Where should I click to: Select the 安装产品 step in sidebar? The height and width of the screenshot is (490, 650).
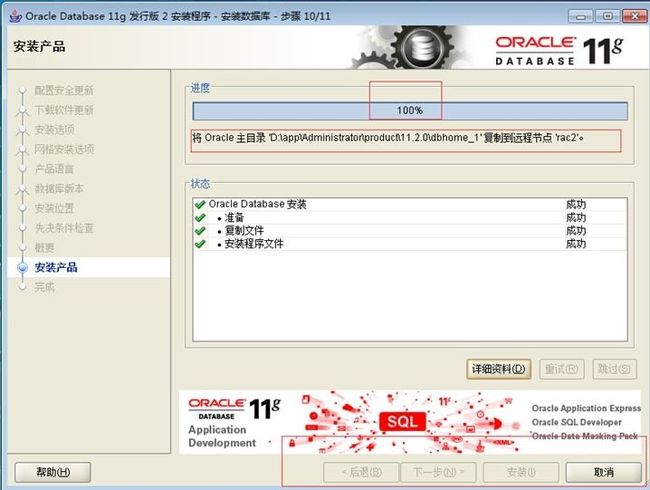point(56,267)
